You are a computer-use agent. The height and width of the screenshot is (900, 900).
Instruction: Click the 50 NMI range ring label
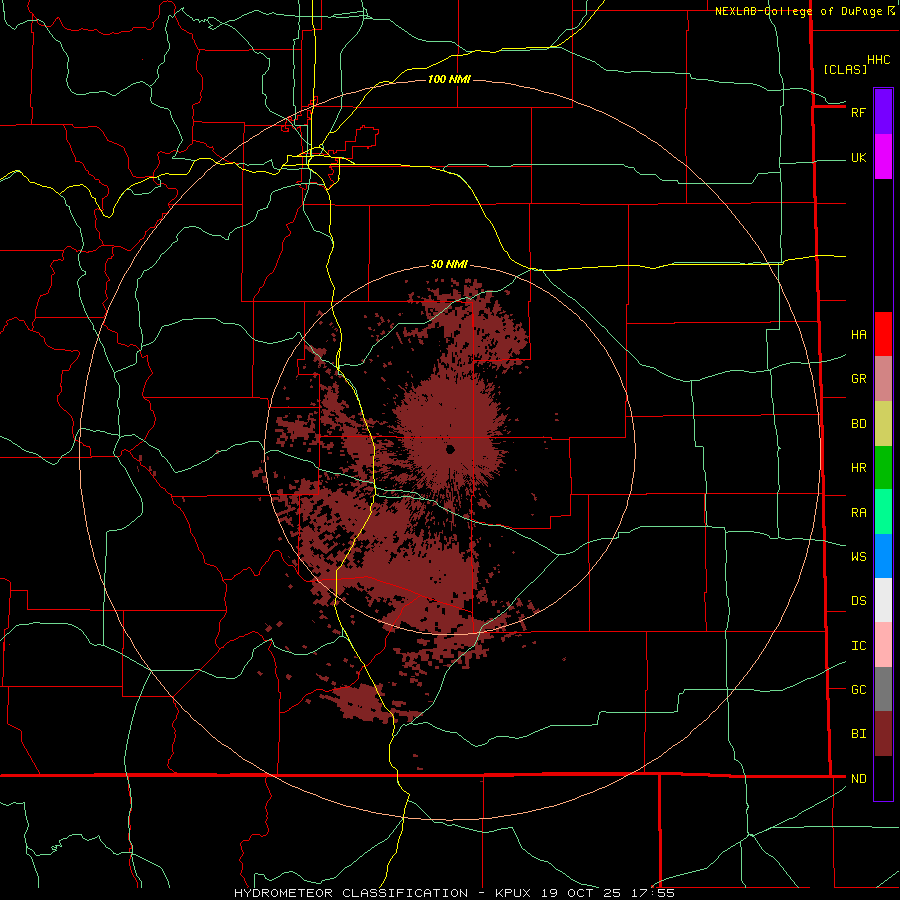tap(449, 264)
